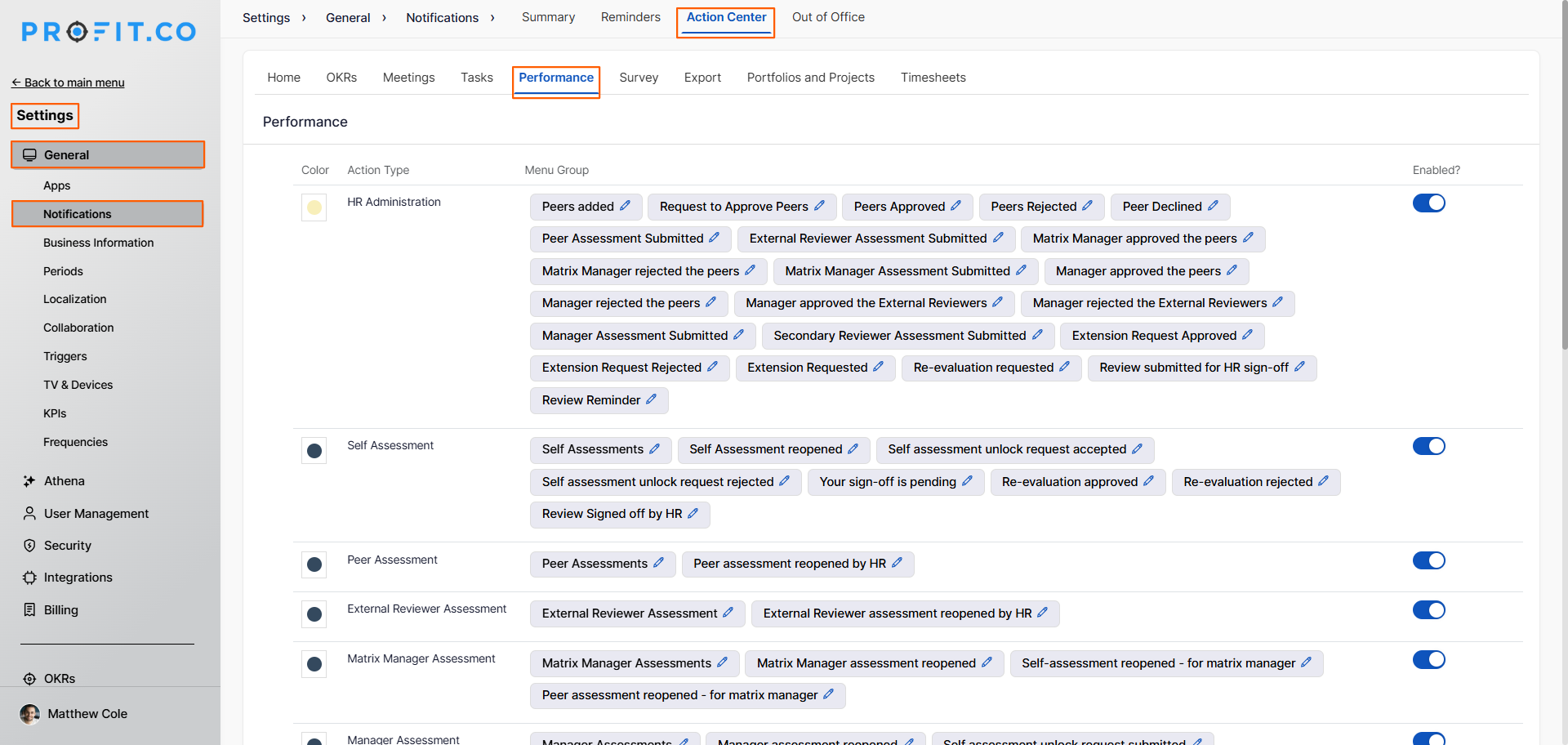Viewport: 1568px width, 745px height.
Task: Click the Integrations puzzle icon
Action: pos(29,578)
